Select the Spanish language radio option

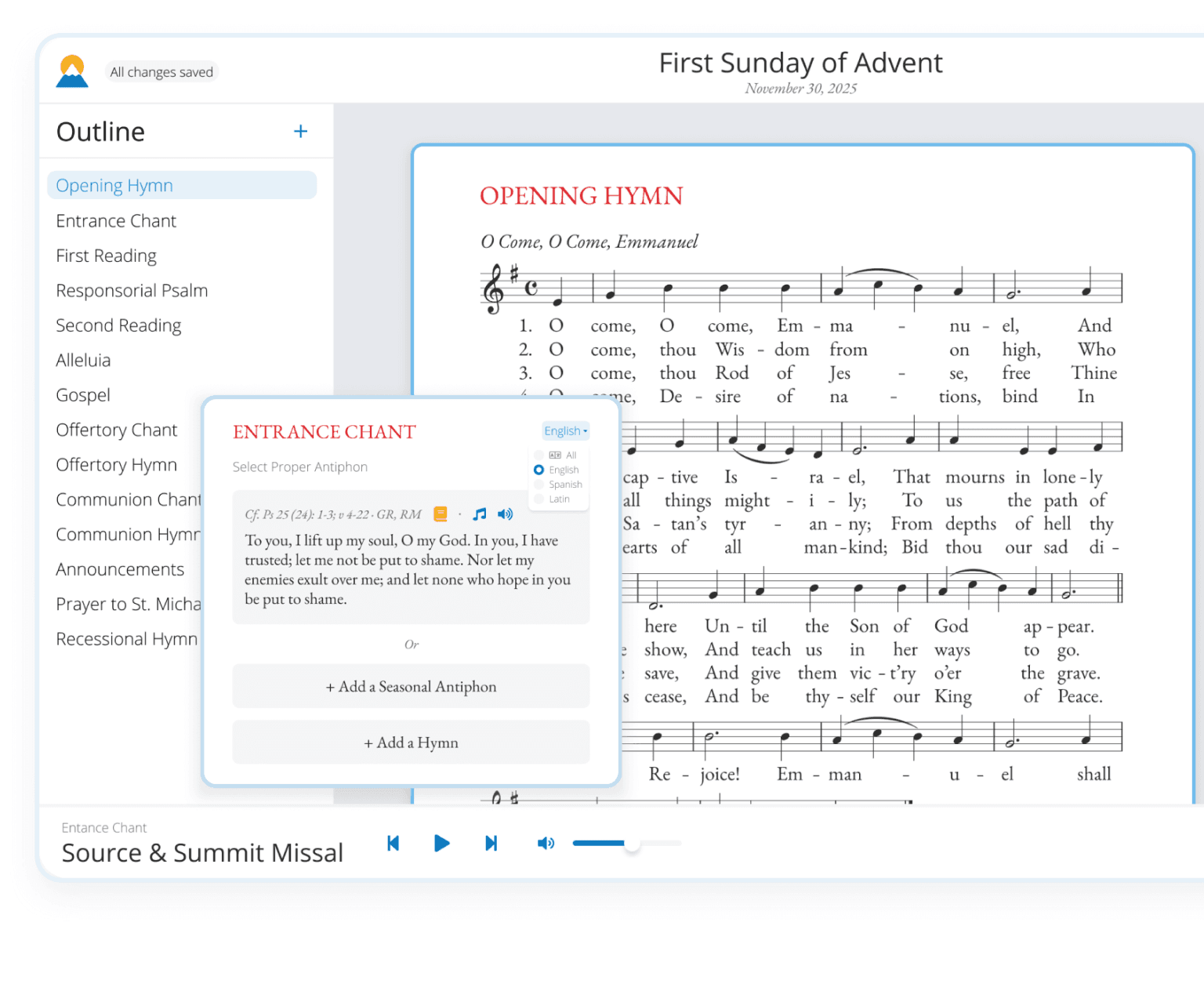pos(539,485)
